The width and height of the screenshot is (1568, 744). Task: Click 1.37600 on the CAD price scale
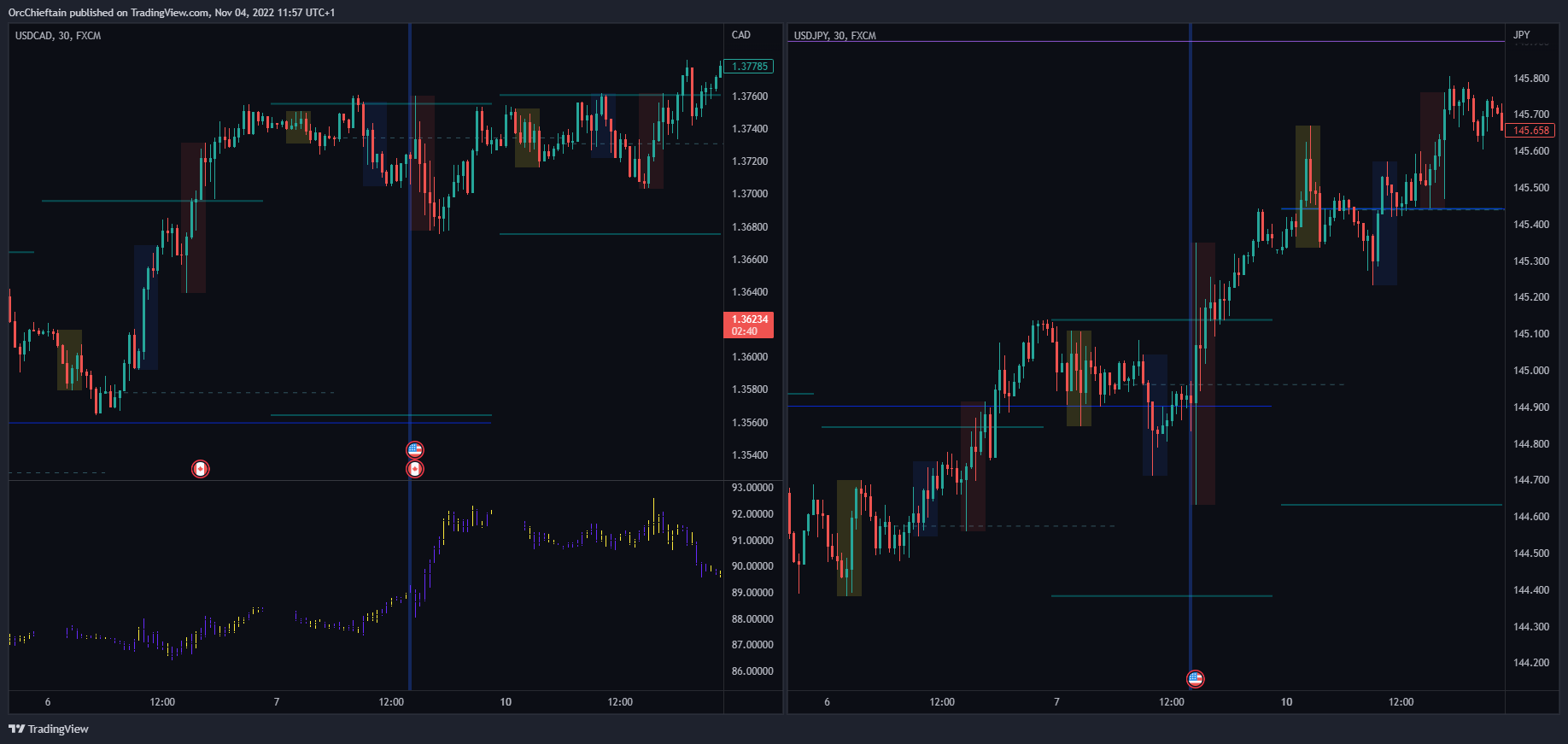(750, 97)
